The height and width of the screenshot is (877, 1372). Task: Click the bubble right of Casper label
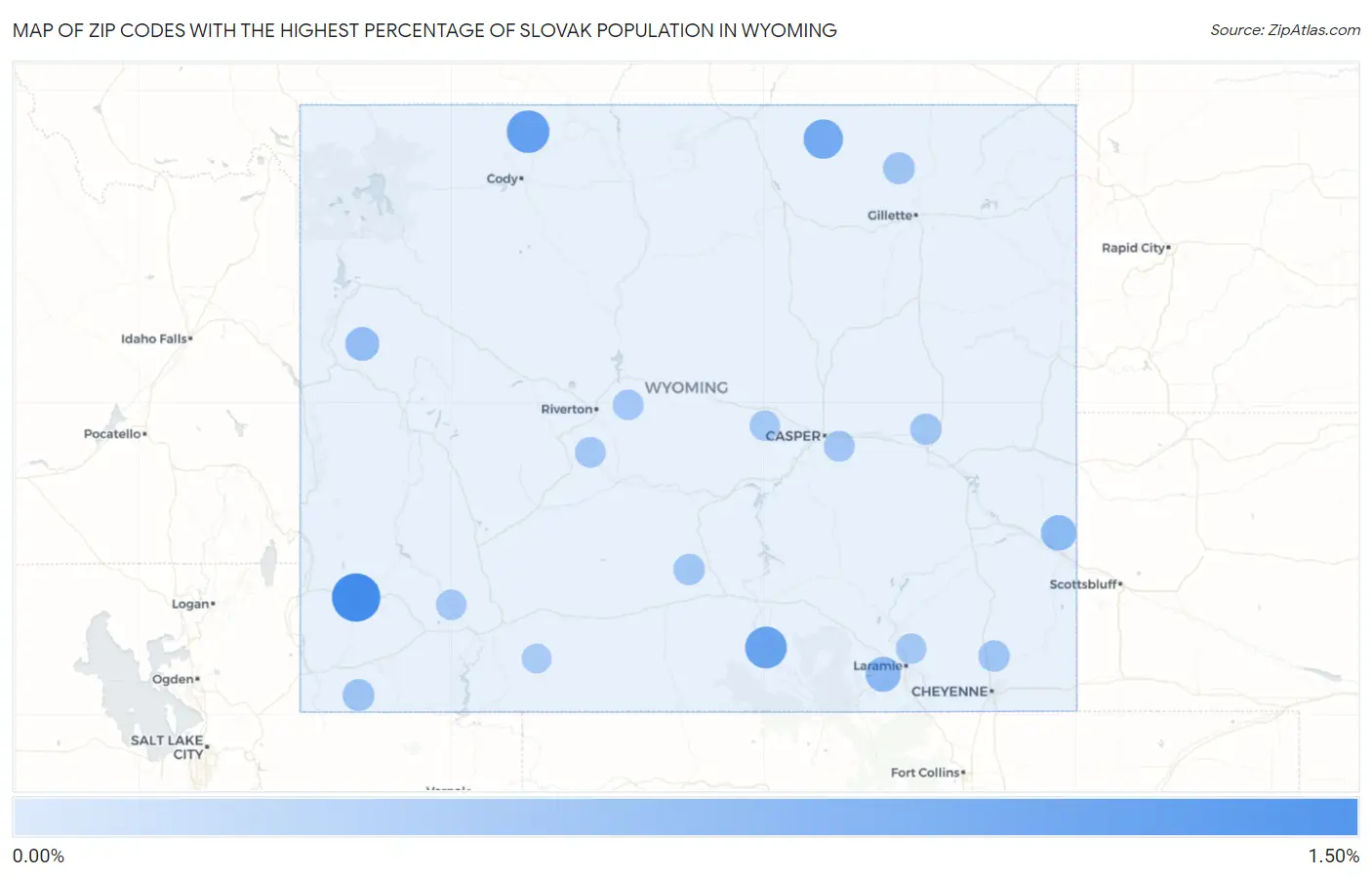(839, 447)
